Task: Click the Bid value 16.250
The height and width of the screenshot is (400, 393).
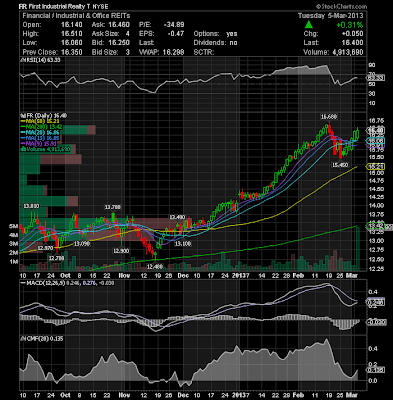Action: (x=119, y=43)
